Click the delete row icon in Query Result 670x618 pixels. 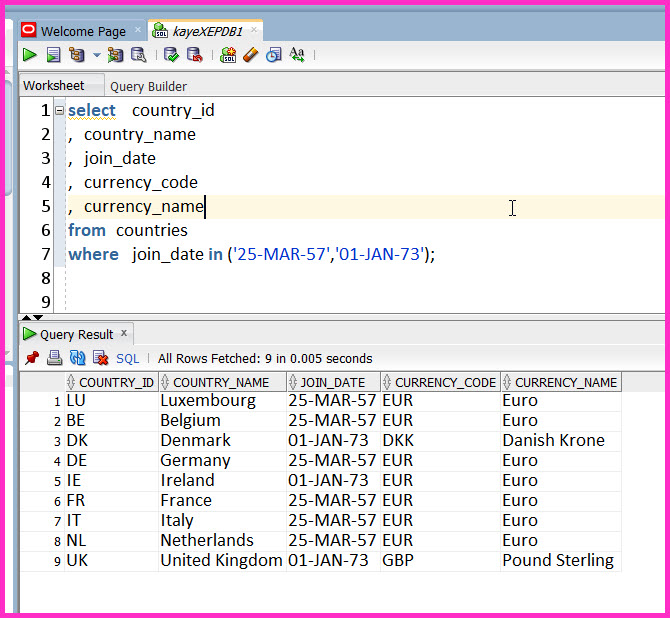(x=100, y=358)
